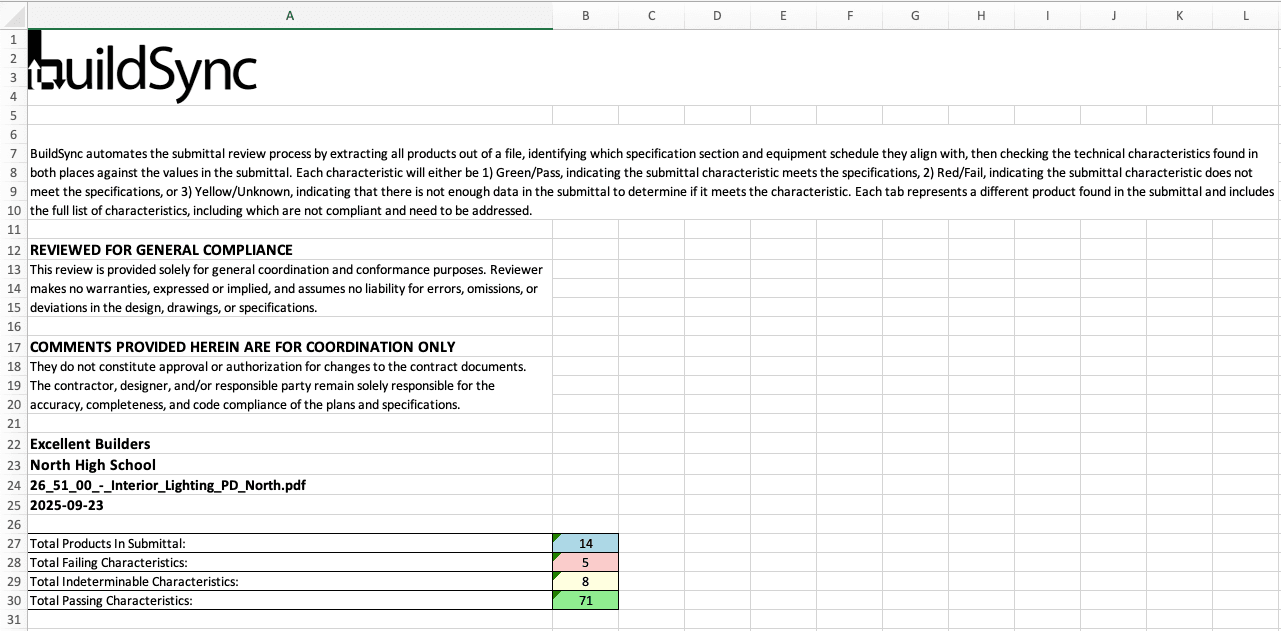The width and height of the screenshot is (1281, 631).
Task: Select column C header
Action: coord(651,15)
